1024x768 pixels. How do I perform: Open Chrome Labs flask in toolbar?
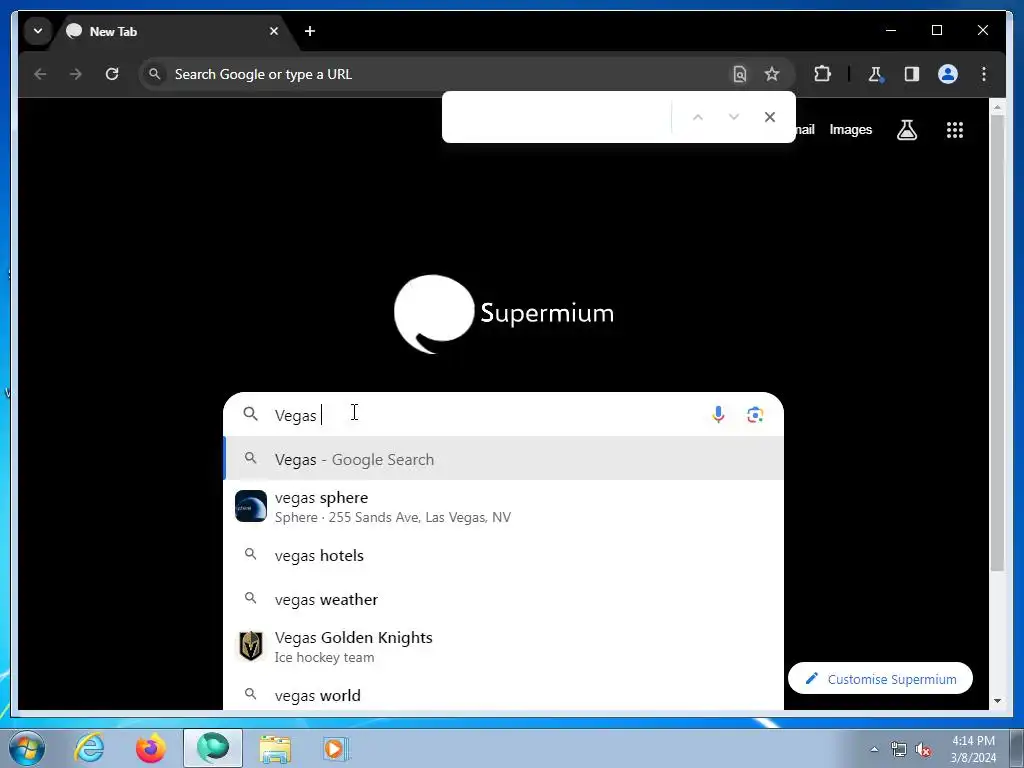[875, 74]
